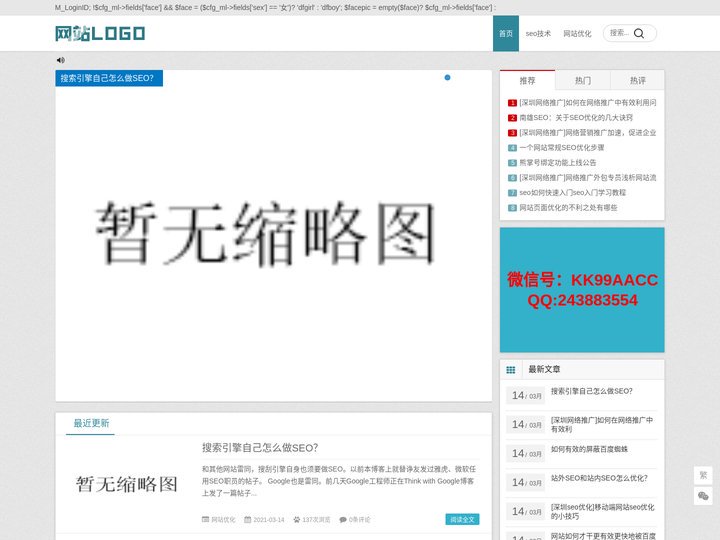
Task: Click the floating WeChat icon
Action: [703, 496]
